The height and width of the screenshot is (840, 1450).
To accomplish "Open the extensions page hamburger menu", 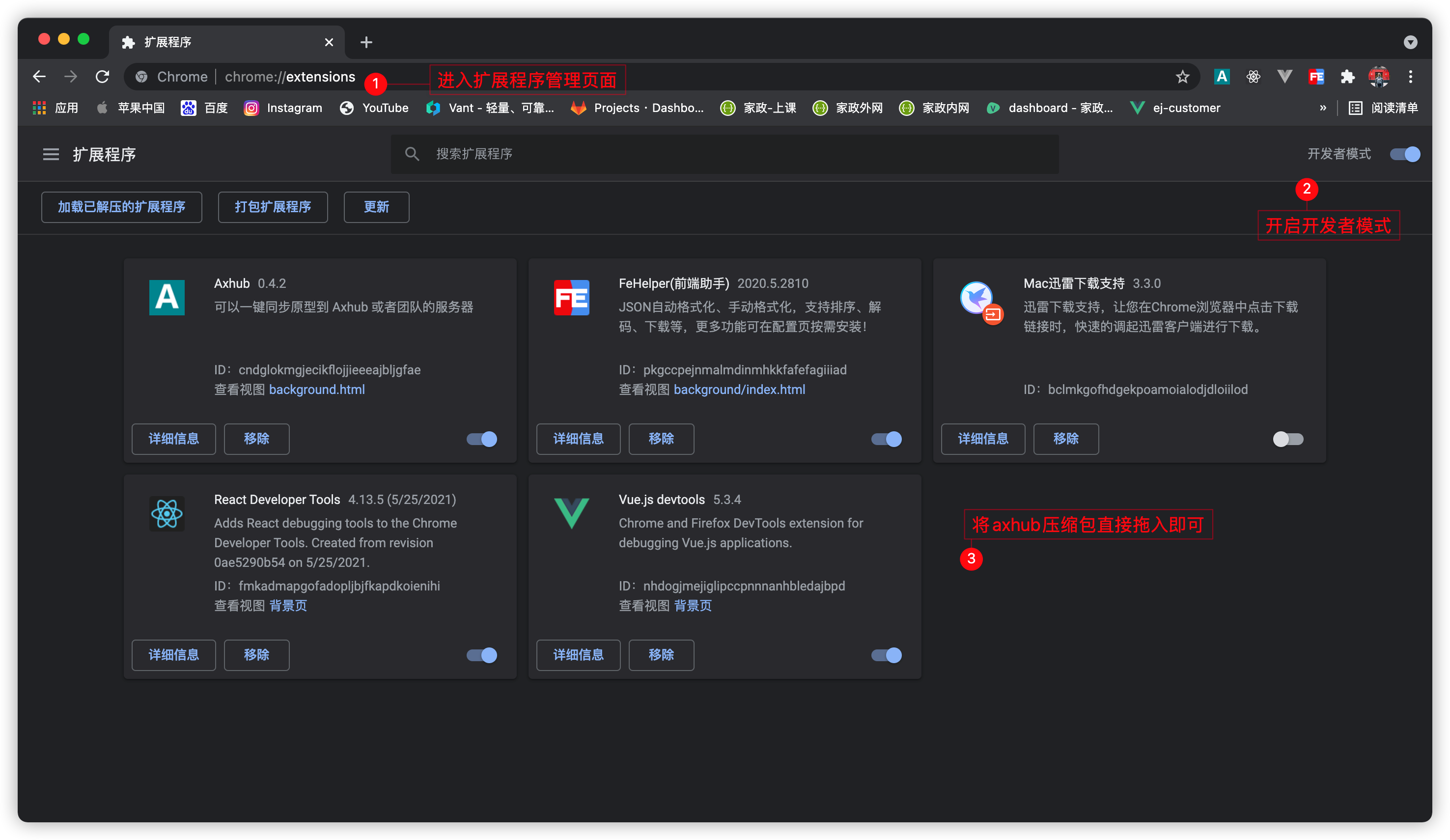I will (51, 154).
